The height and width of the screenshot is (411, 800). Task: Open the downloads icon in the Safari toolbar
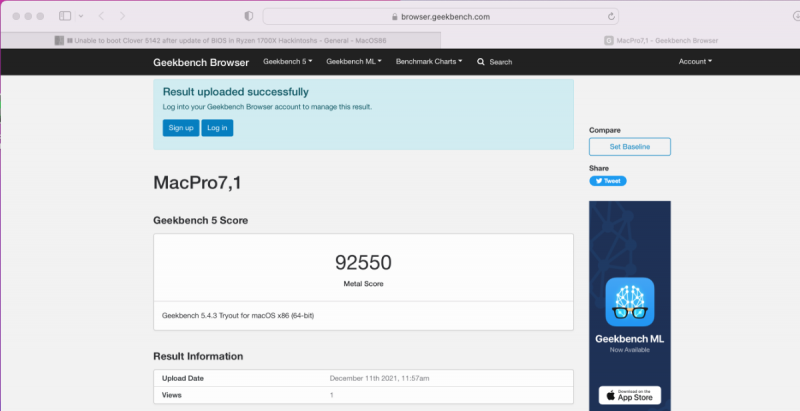796,16
